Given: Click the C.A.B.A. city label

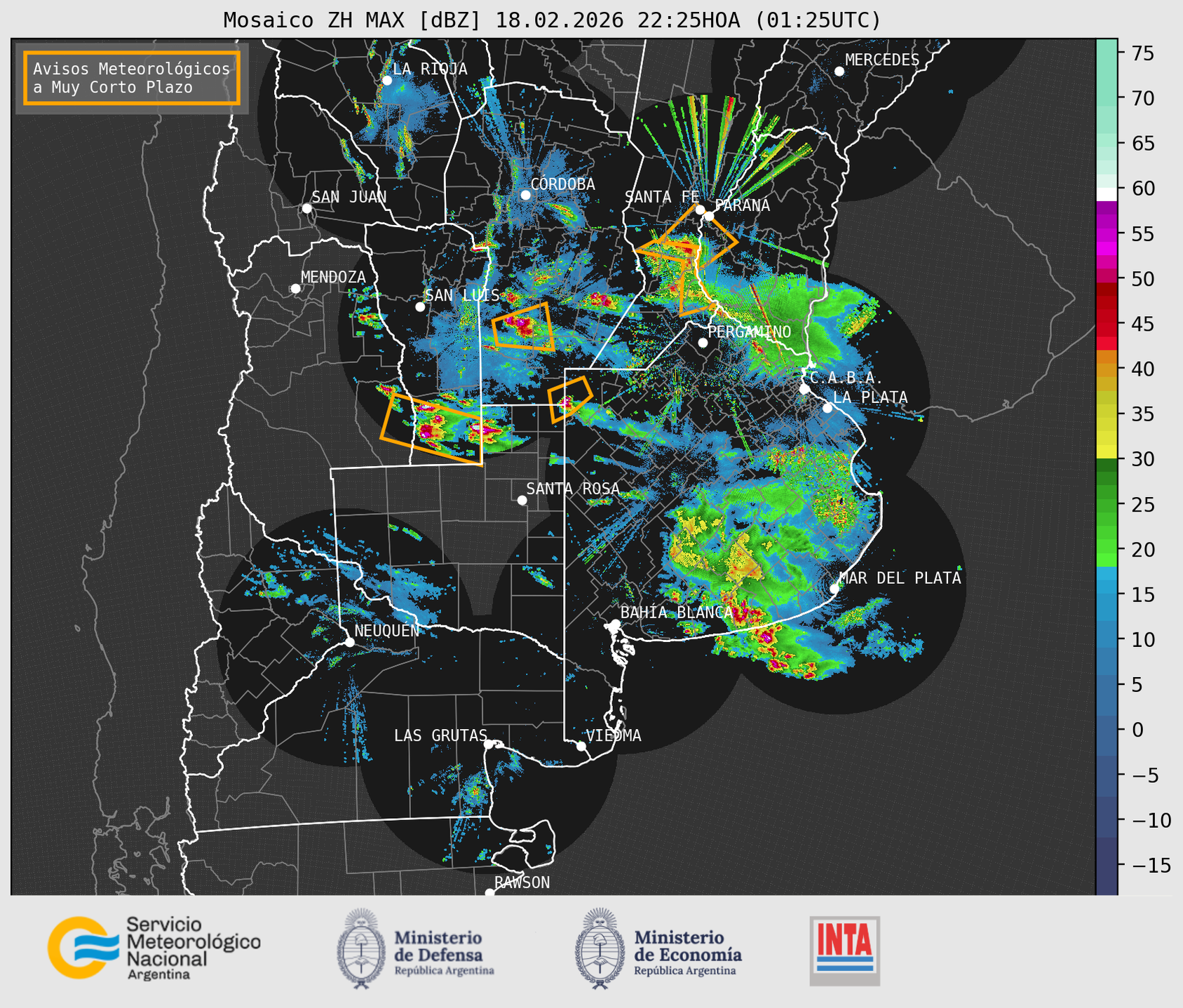Looking at the screenshot, I should [846, 379].
